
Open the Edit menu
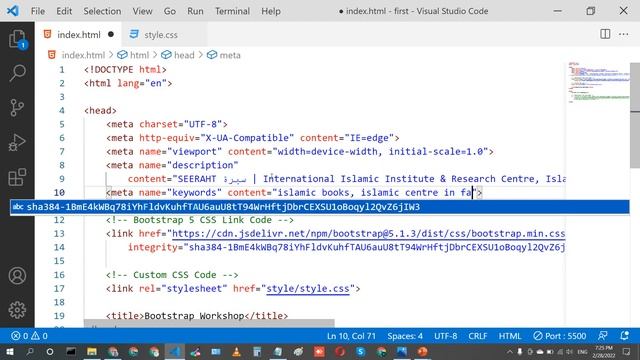(64, 11)
